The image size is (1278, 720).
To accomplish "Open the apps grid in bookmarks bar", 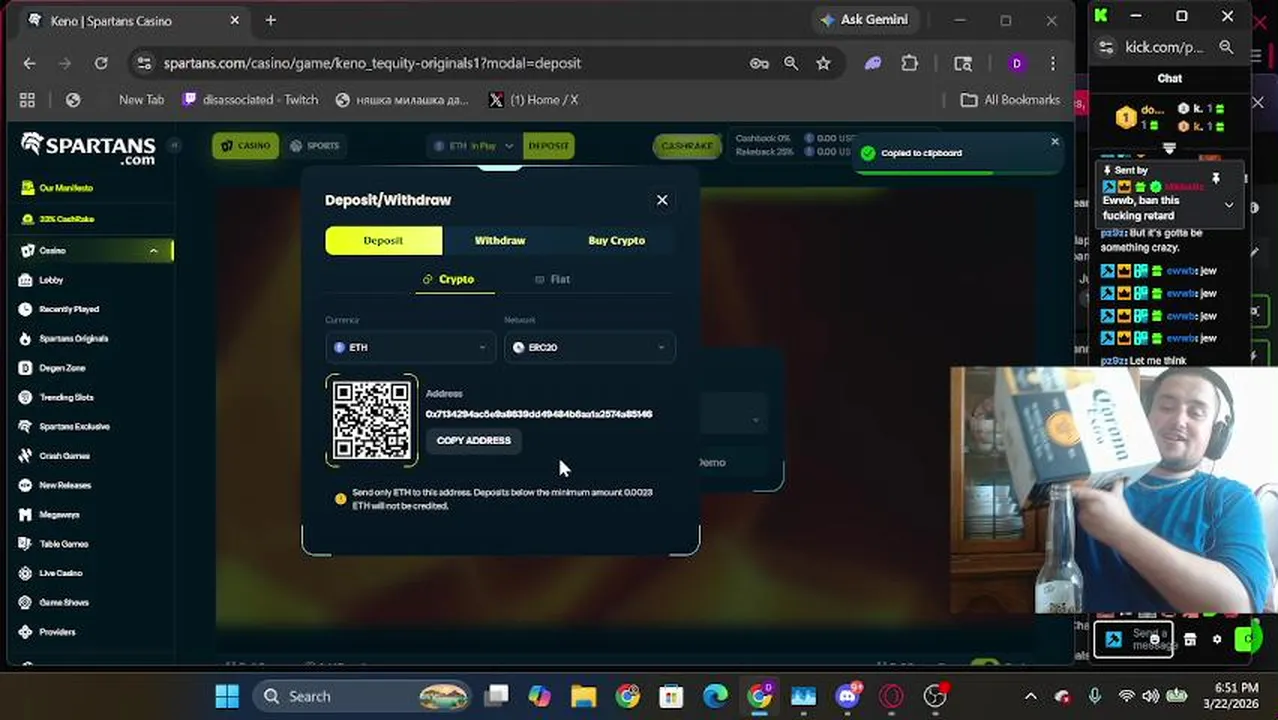I will click(x=27, y=100).
